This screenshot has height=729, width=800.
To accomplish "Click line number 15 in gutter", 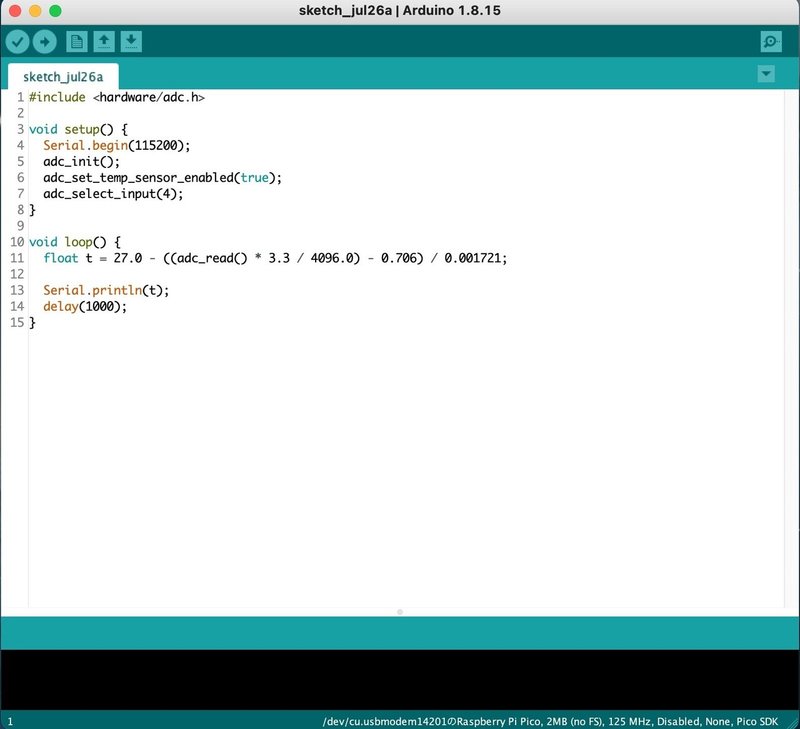I will pyautogui.click(x=17, y=322).
